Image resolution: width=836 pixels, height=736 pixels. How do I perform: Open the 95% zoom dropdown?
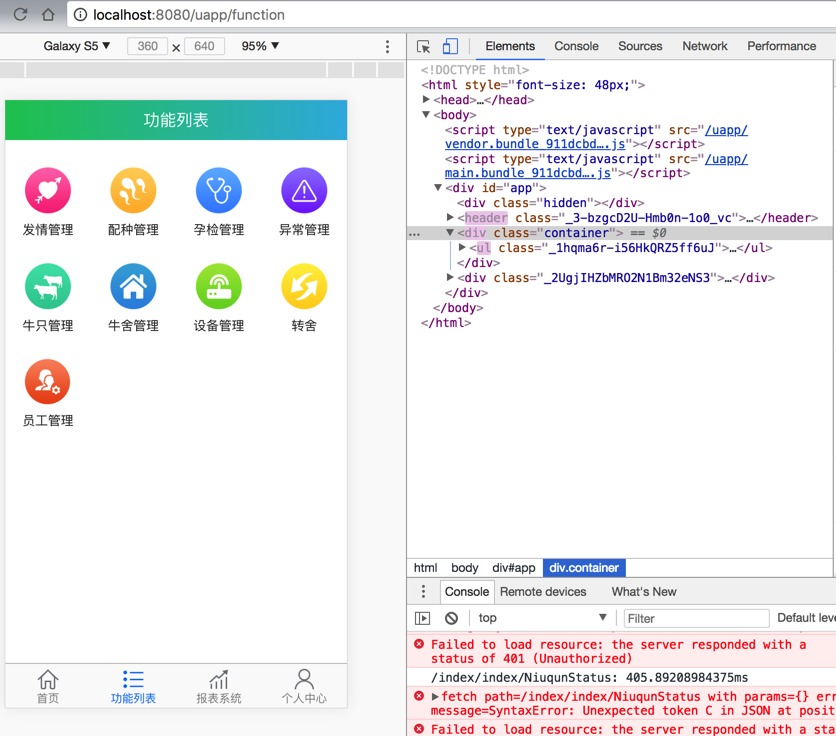click(x=260, y=46)
